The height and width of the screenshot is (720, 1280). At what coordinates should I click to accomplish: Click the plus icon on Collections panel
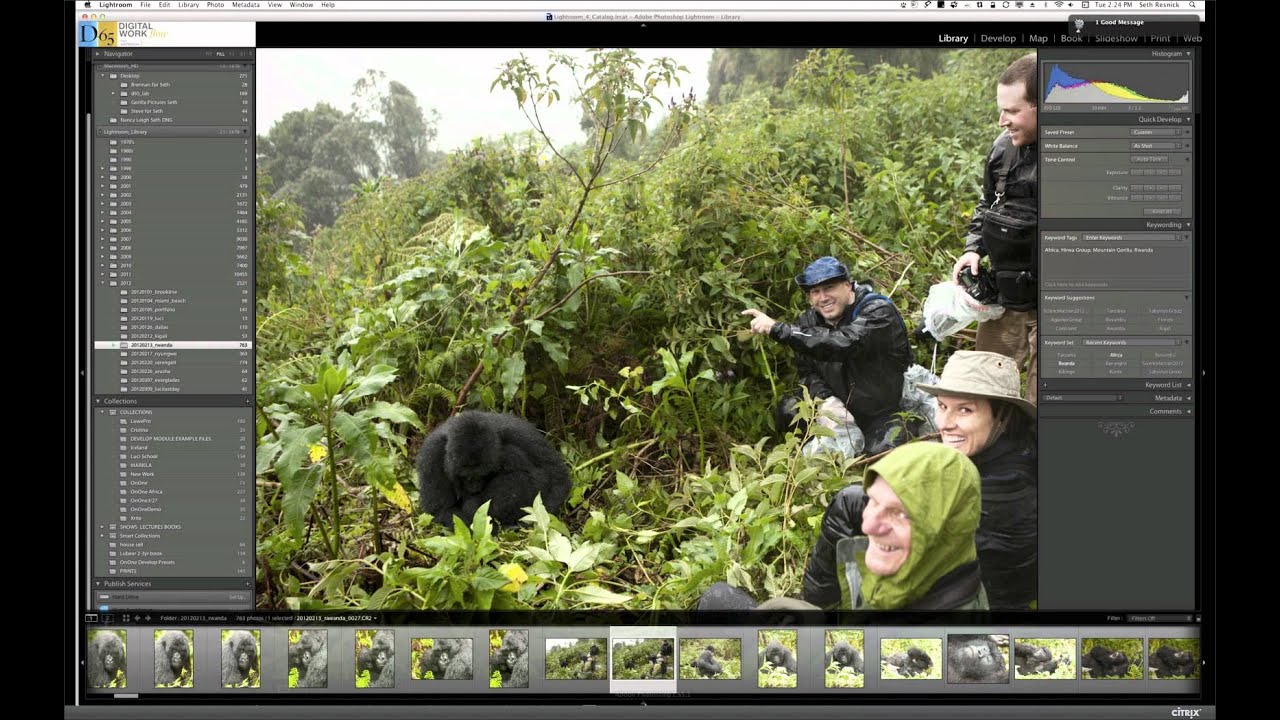(247, 401)
